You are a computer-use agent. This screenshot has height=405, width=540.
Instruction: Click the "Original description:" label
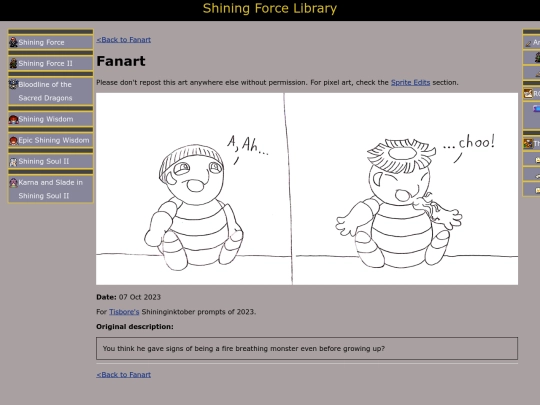(135, 326)
